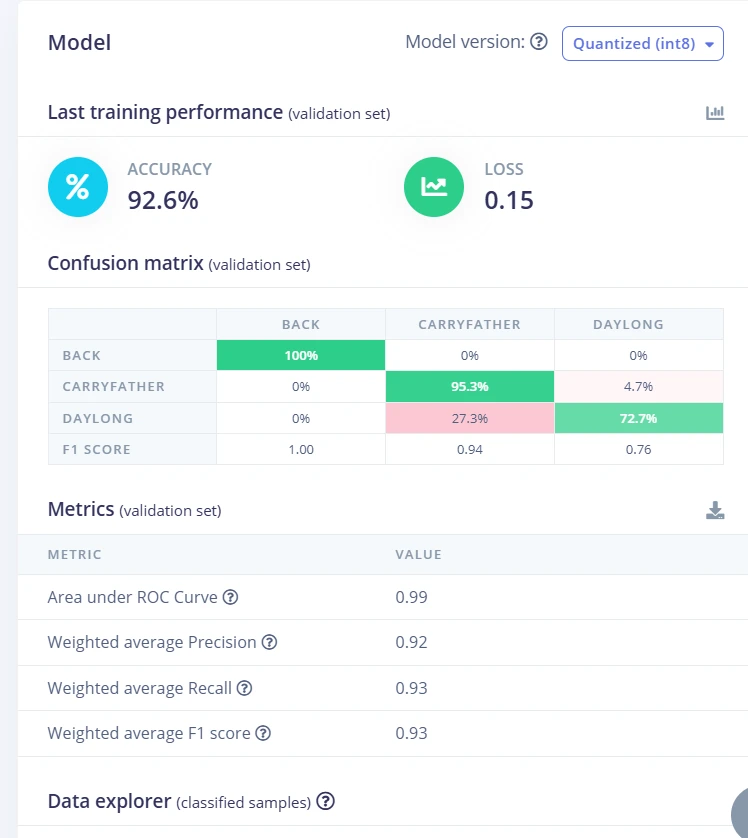Click the green loss chart icon

[x=434, y=187]
